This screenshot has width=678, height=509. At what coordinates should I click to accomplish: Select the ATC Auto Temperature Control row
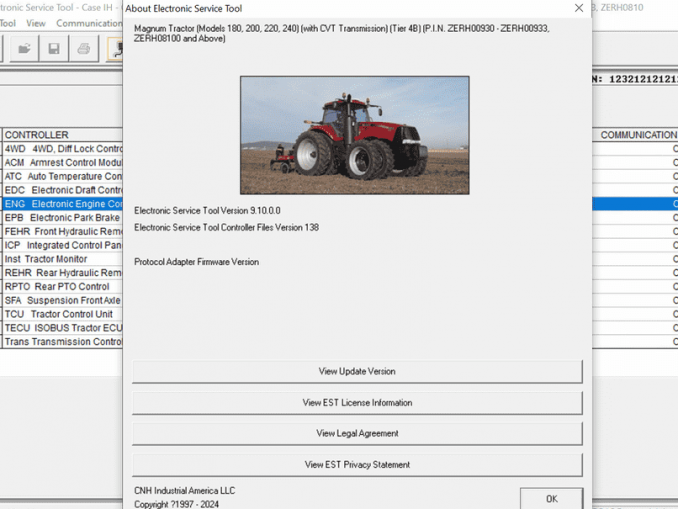(x=63, y=176)
